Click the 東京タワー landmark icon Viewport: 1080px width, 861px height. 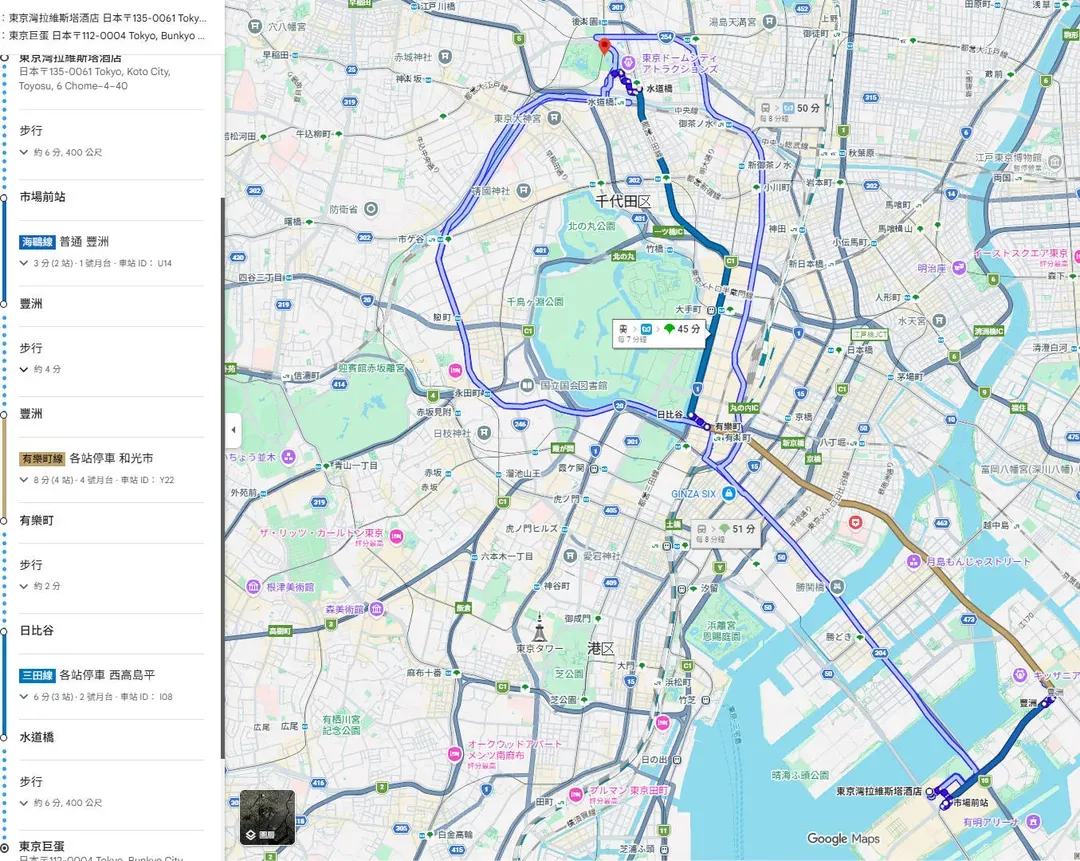point(539,628)
